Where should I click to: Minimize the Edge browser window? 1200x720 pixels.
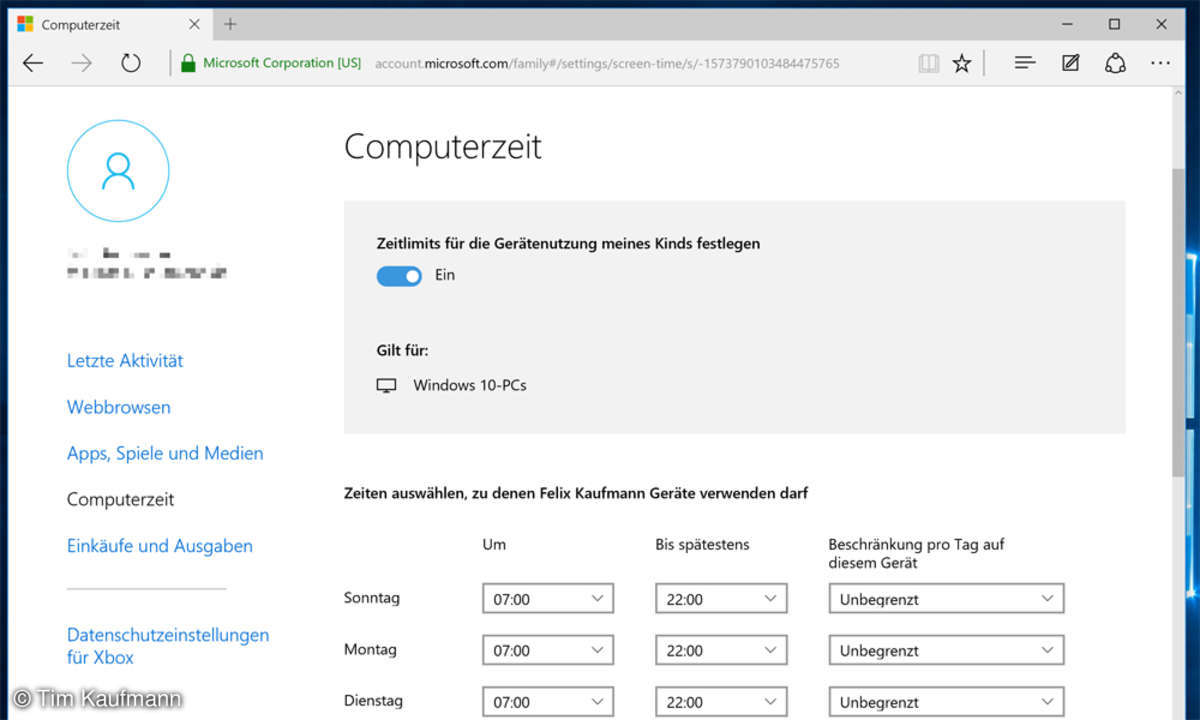[x=1068, y=24]
